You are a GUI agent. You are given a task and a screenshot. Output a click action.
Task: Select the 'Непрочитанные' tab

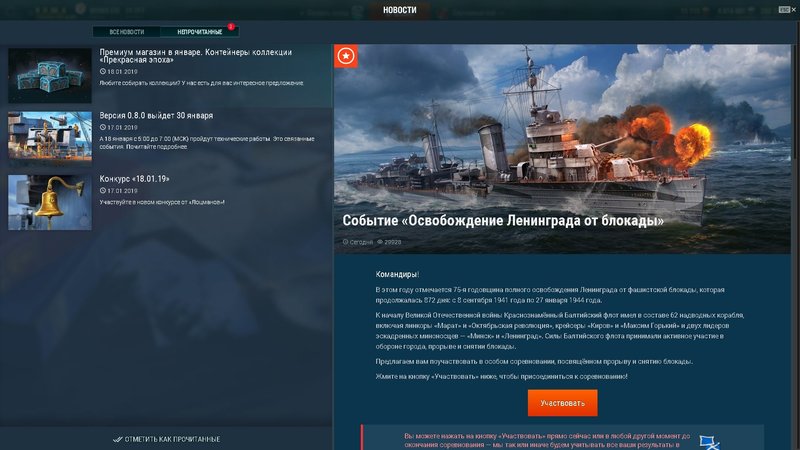pos(199,32)
